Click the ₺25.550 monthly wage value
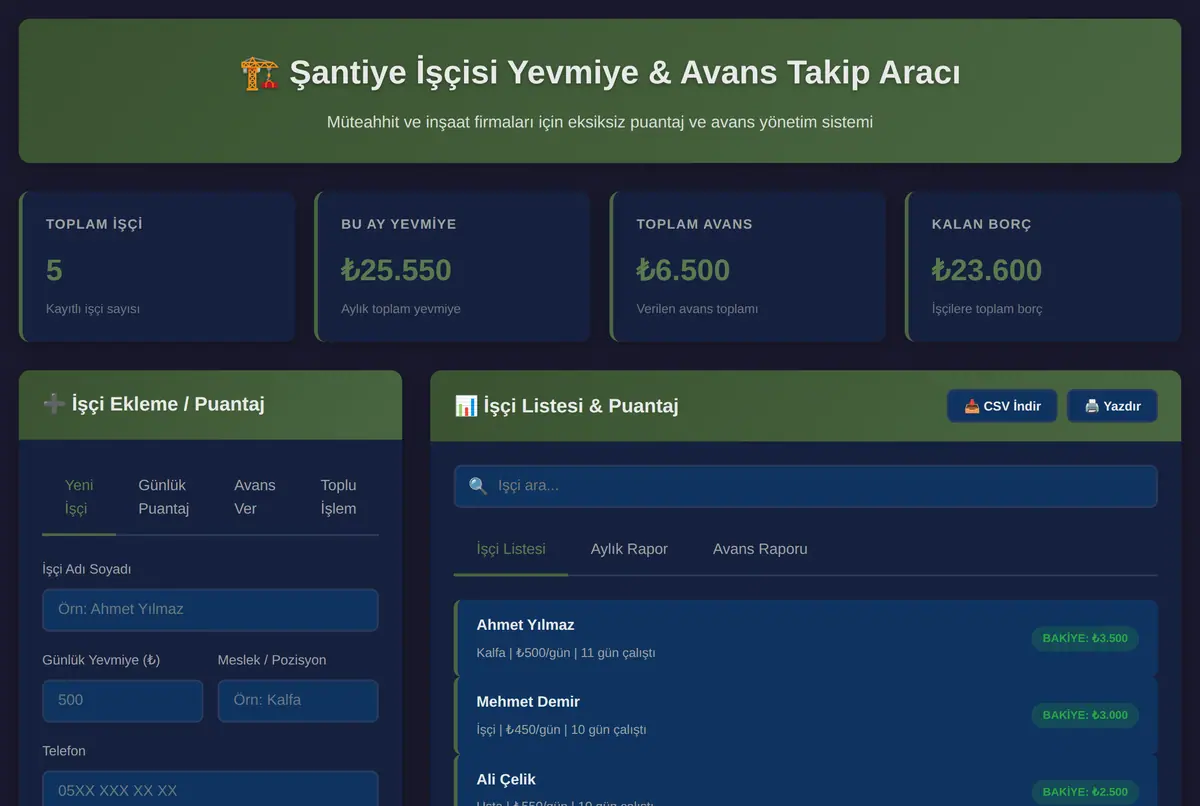Viewport: 1200px width, 806px height. coord(396,270)
